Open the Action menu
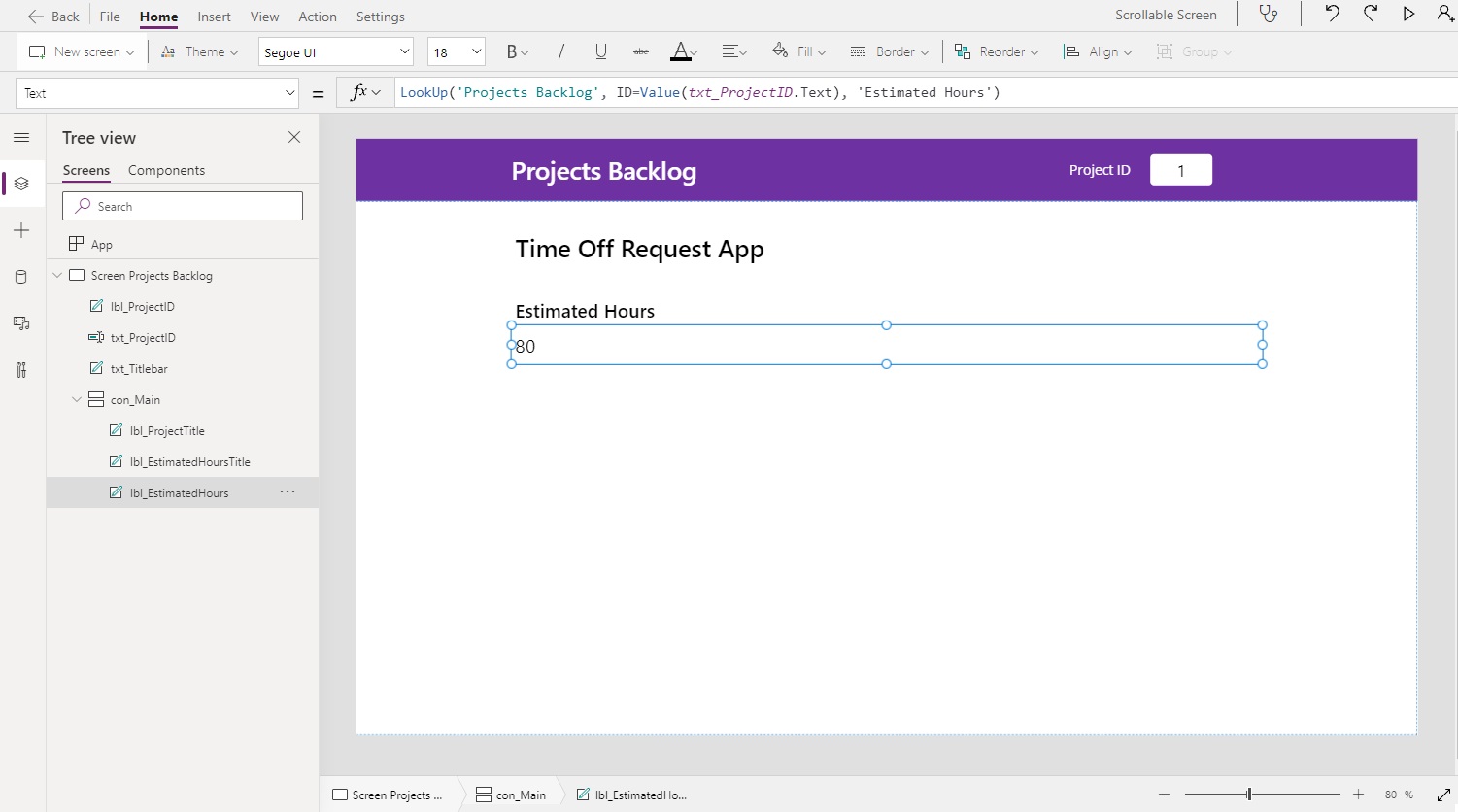1458x812 pixels. coord(317,16)
